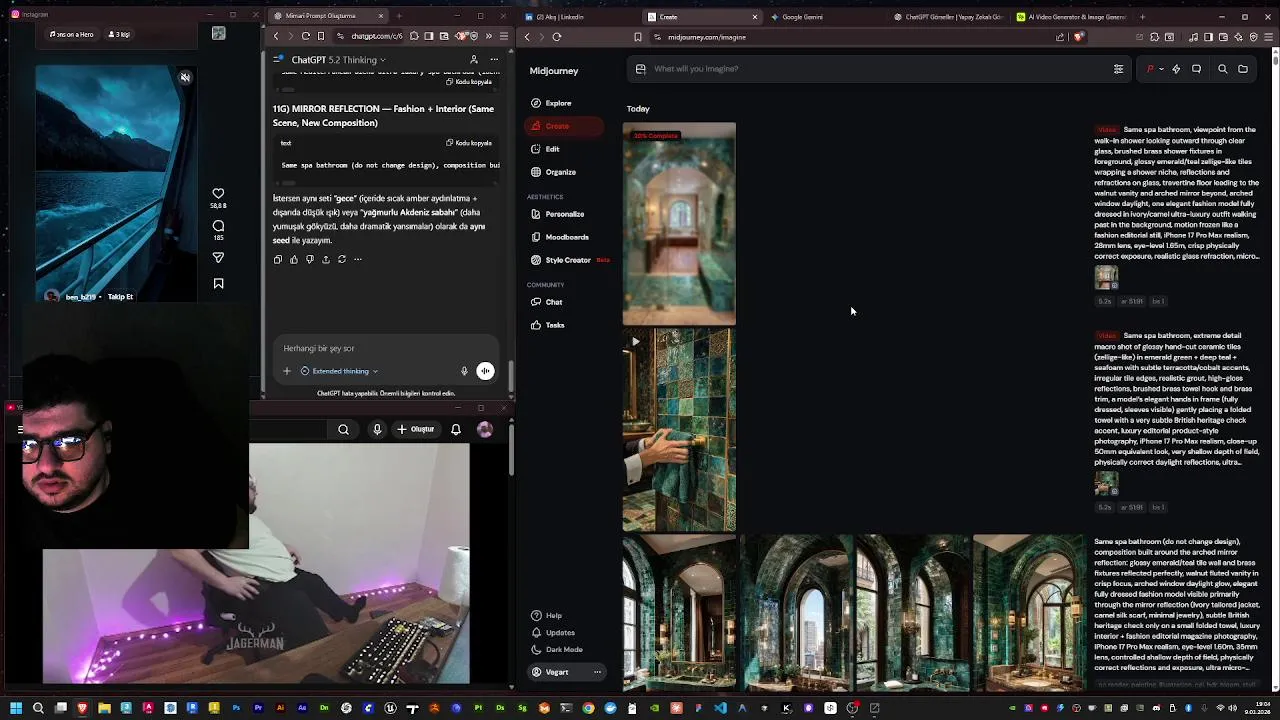Like the ChatGPT response with thumbs up
Viewport: 1280px width, 720px height.
pos(294,259)
